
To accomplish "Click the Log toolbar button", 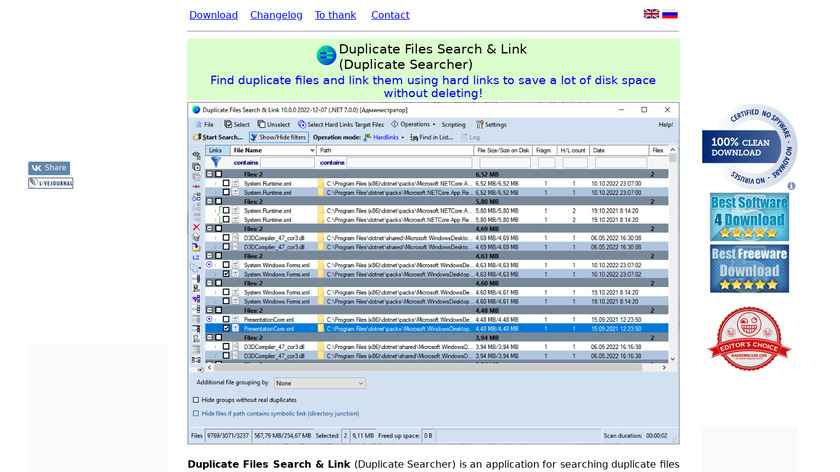I will [x=470, y=137].
